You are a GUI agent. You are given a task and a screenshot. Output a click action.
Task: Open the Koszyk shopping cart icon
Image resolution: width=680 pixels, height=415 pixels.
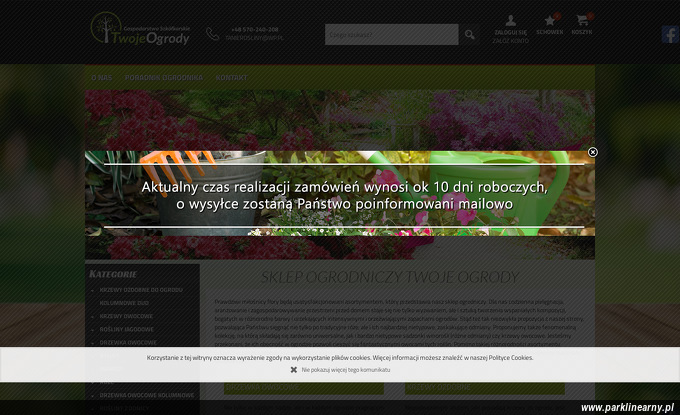click(582, 20)
